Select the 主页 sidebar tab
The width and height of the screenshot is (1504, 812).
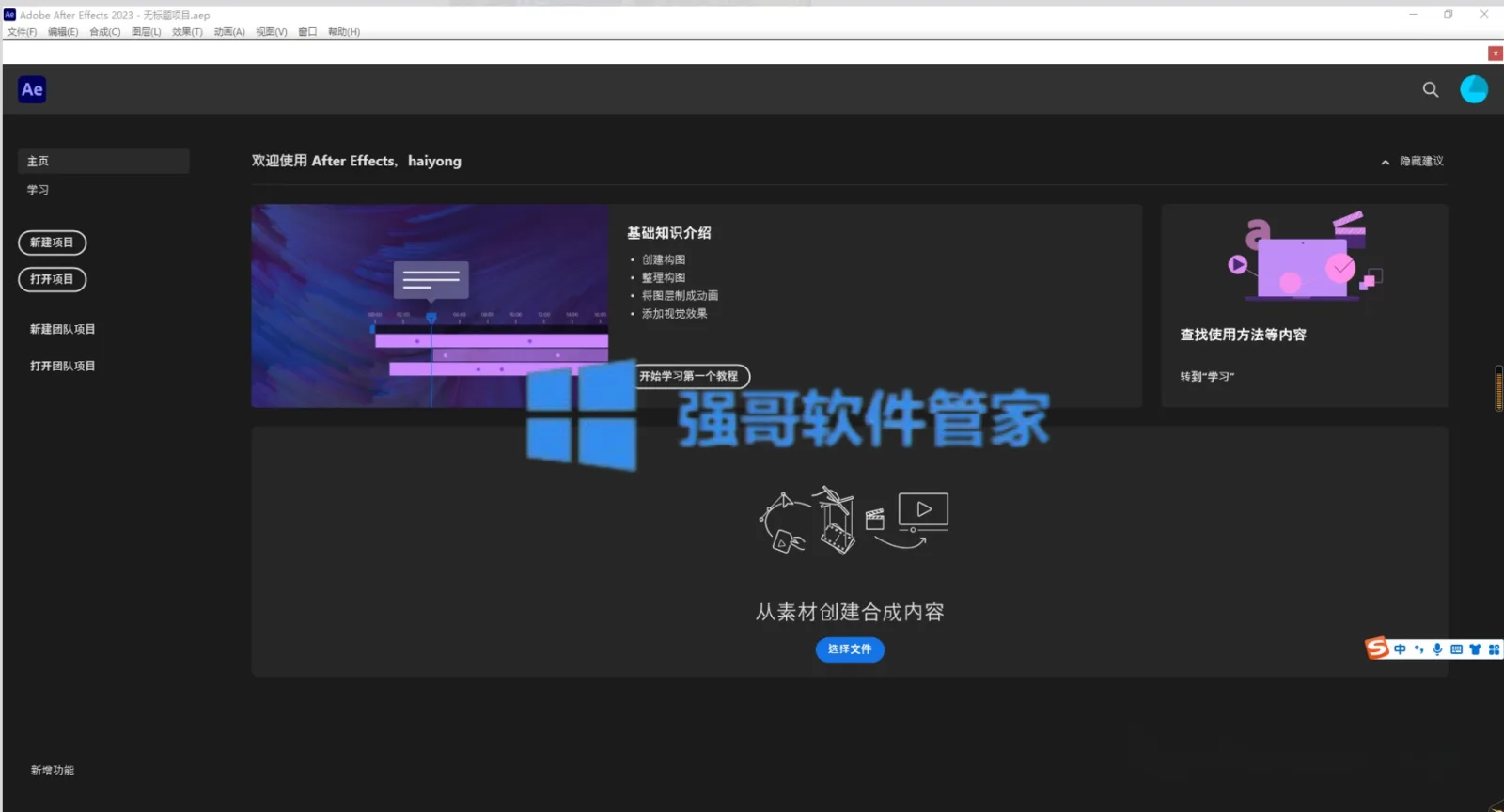tap(103, 161)
